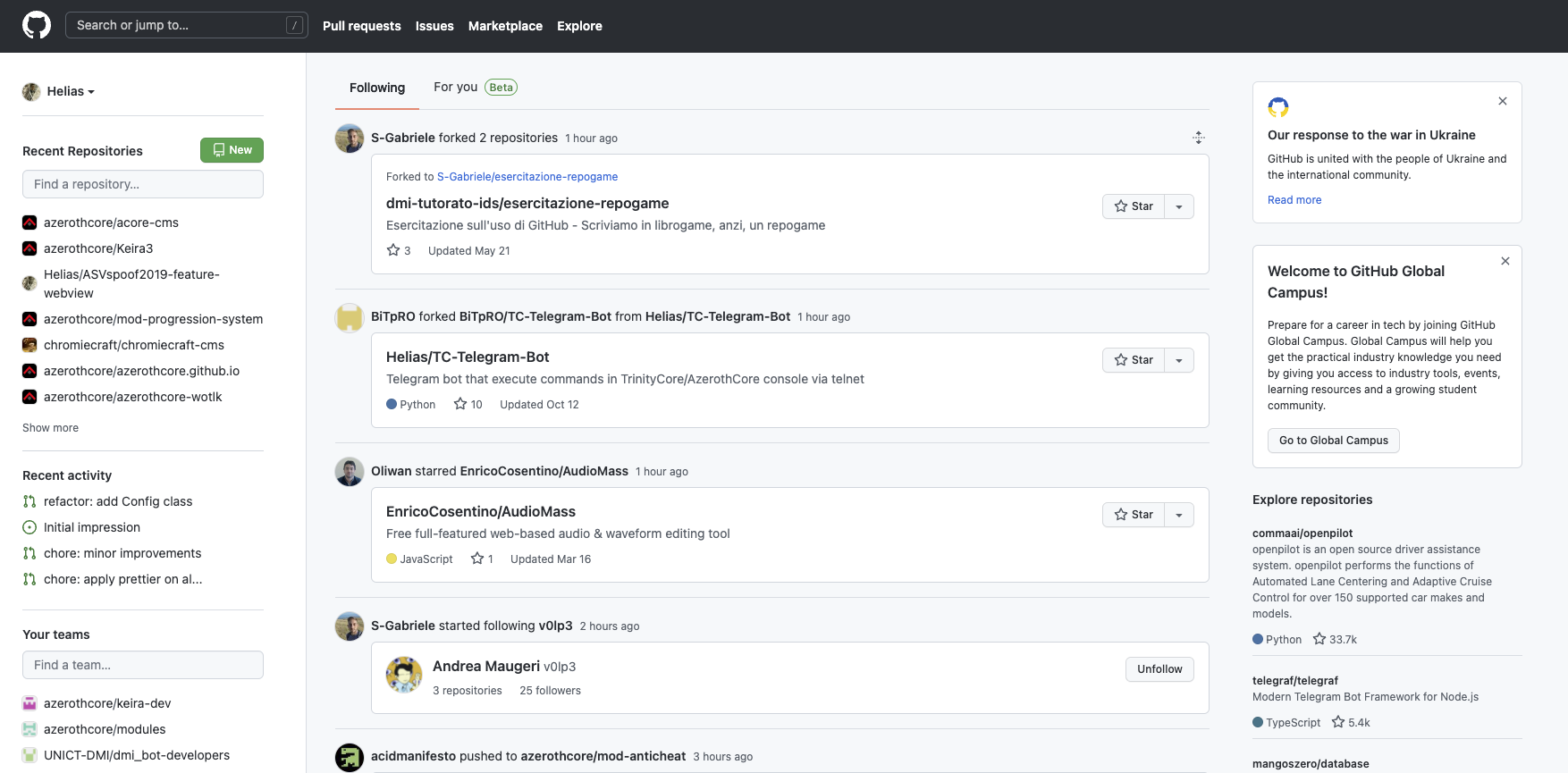The width and height of the screenshot is (1568, 773).
Task: Open Read more about Ukraine response
Action: (x=1294, y=200)
